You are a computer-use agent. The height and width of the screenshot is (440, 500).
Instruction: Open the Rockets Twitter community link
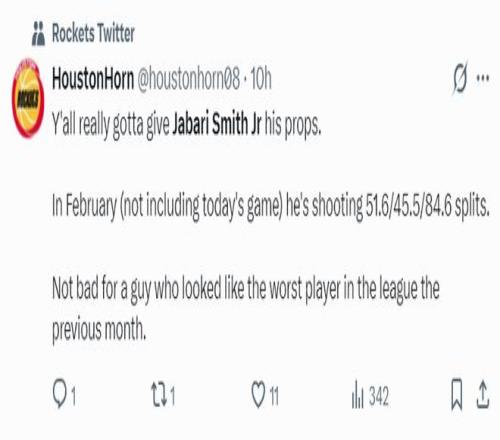93,33
